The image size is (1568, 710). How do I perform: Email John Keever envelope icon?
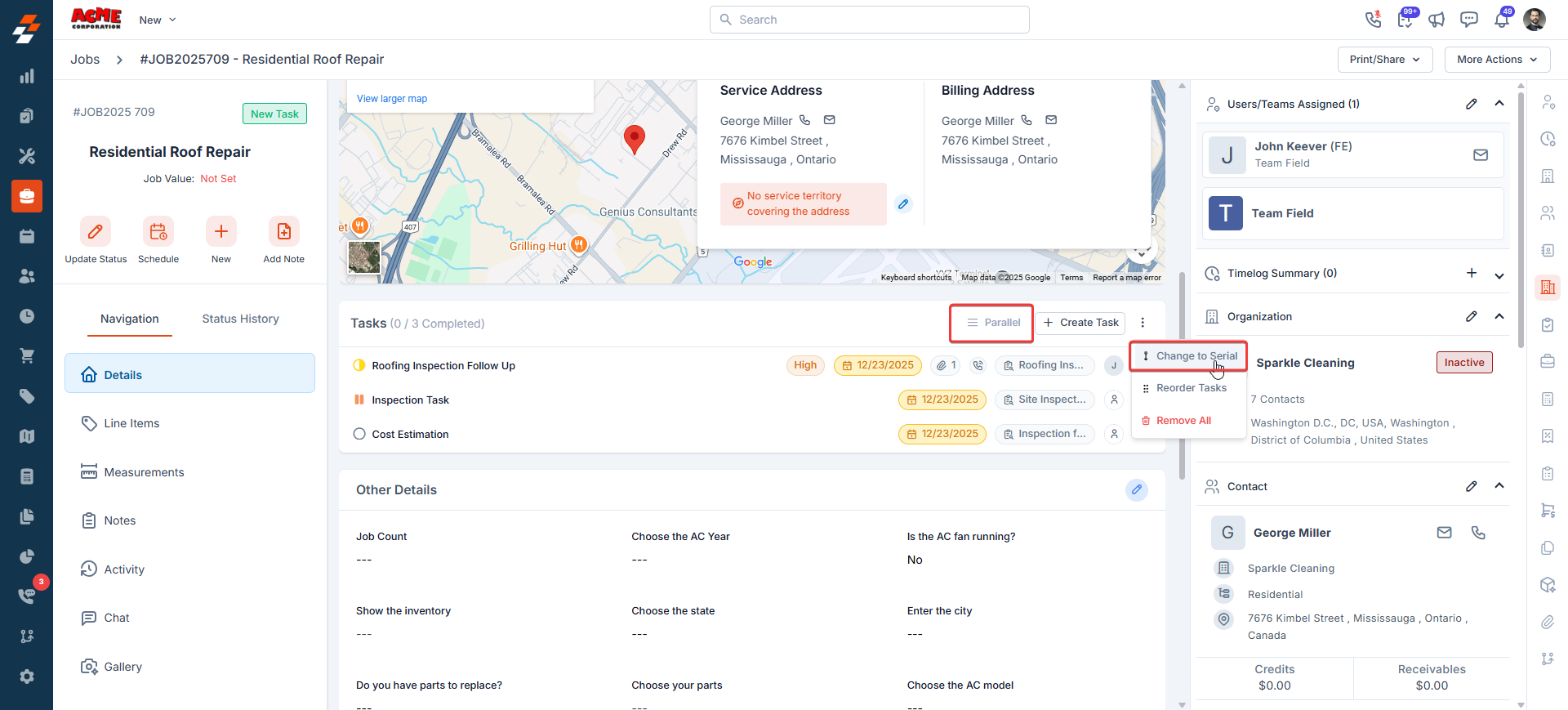coord(1481,155)
